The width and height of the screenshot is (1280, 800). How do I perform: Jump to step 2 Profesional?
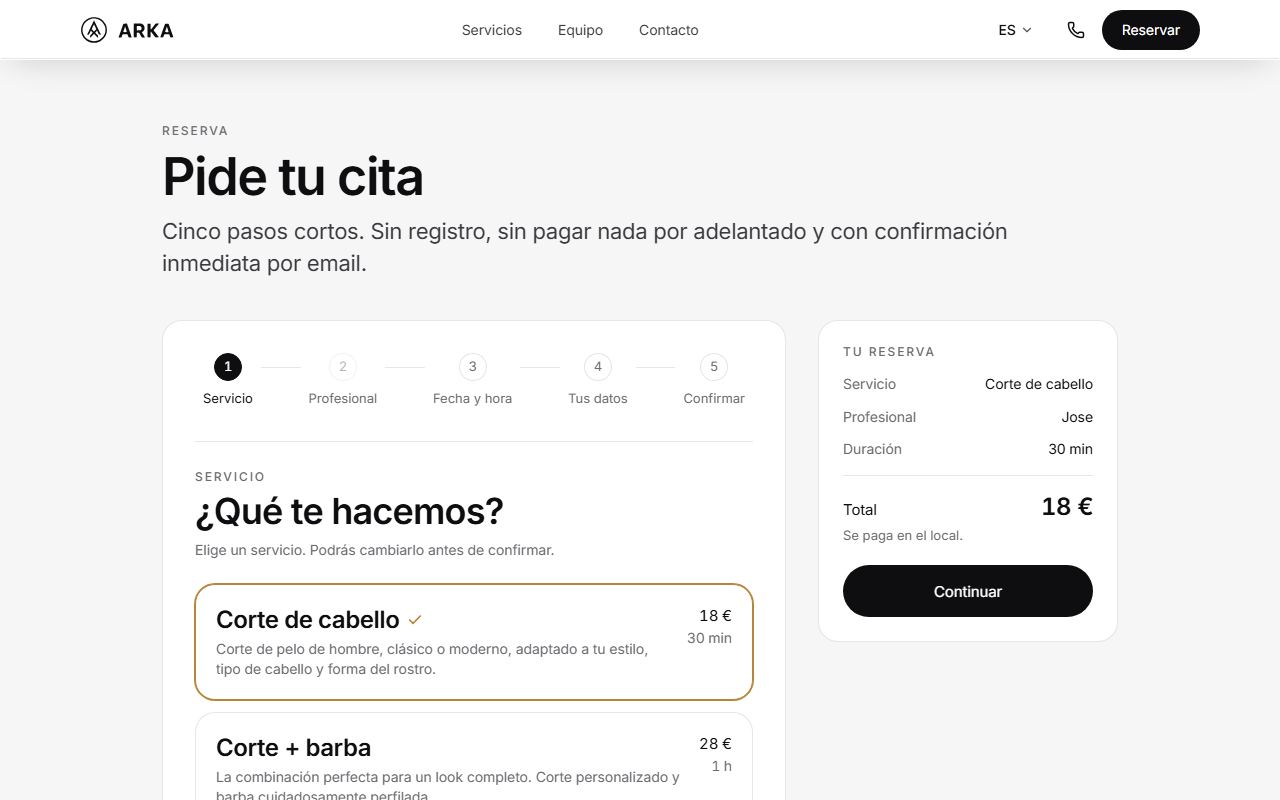[x=343, y=380]
